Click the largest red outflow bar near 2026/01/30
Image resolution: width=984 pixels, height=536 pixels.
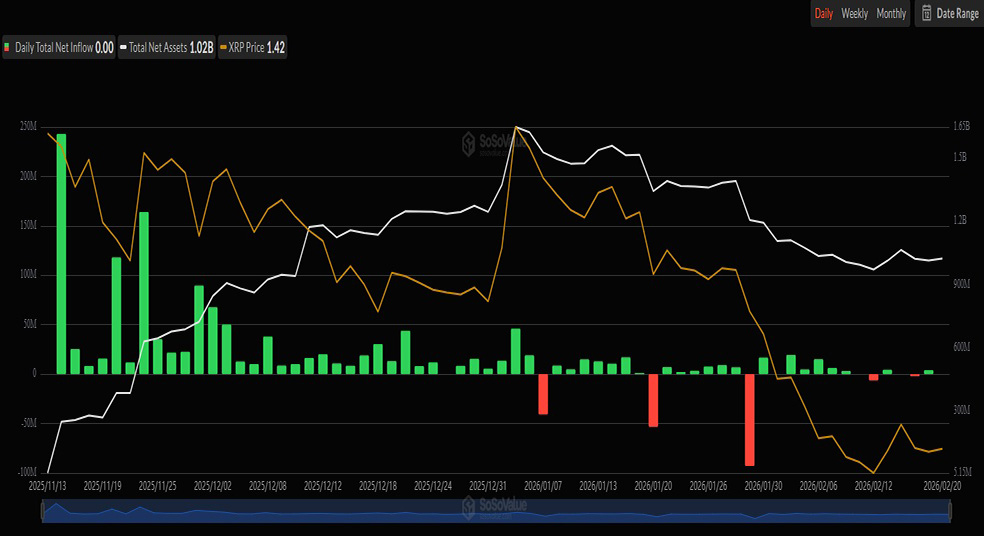tap(749, 419)
